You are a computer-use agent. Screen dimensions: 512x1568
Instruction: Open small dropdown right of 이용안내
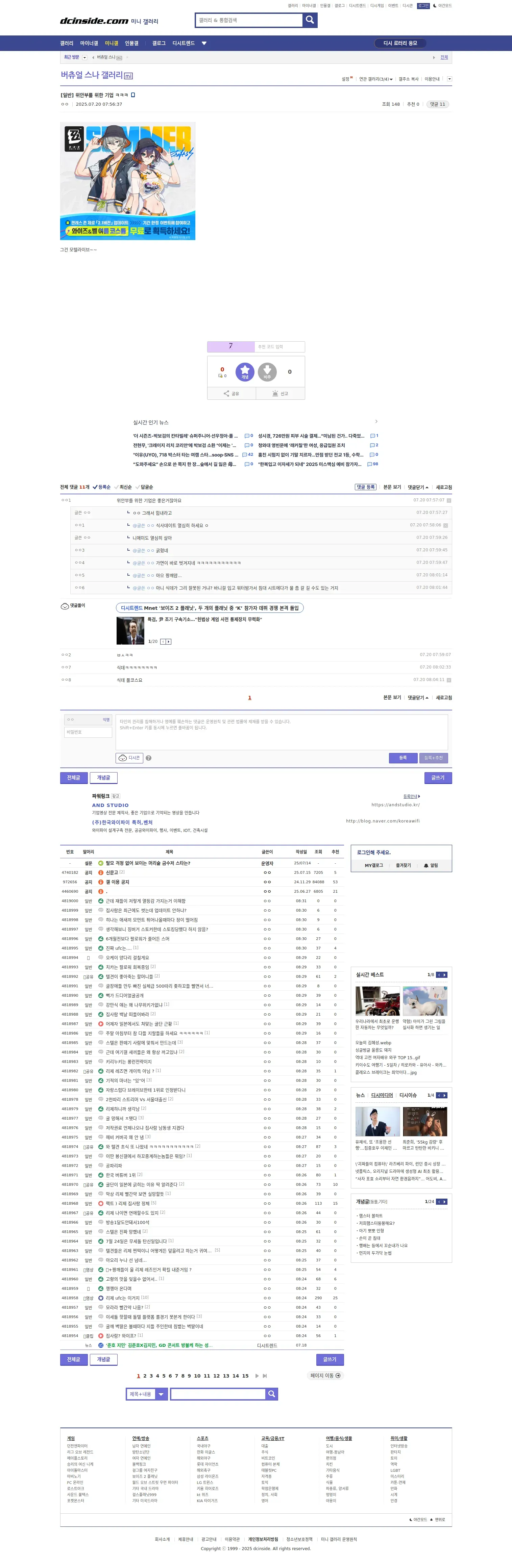pos(449,79)
